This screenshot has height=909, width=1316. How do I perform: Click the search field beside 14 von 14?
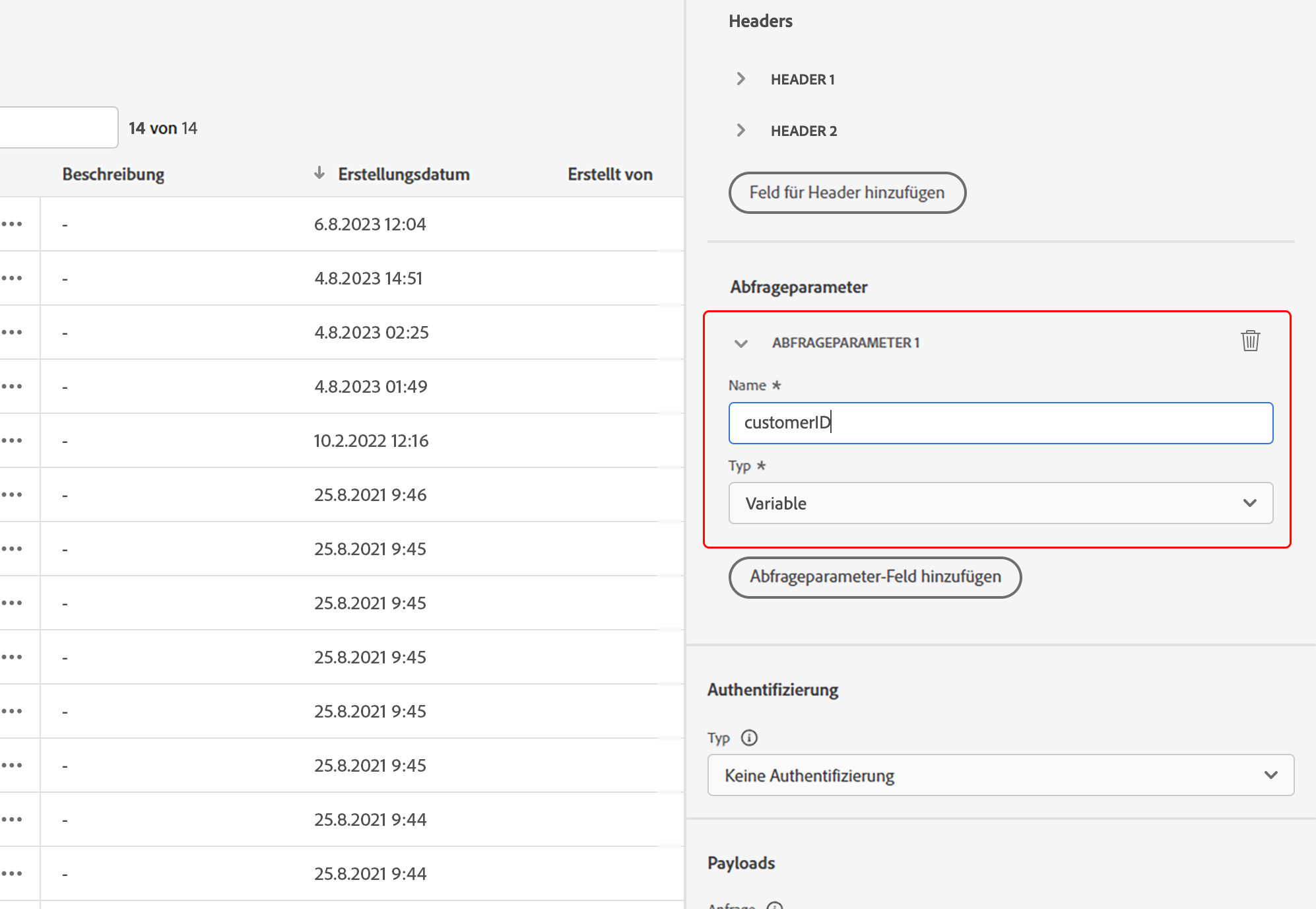coord(58,127)
